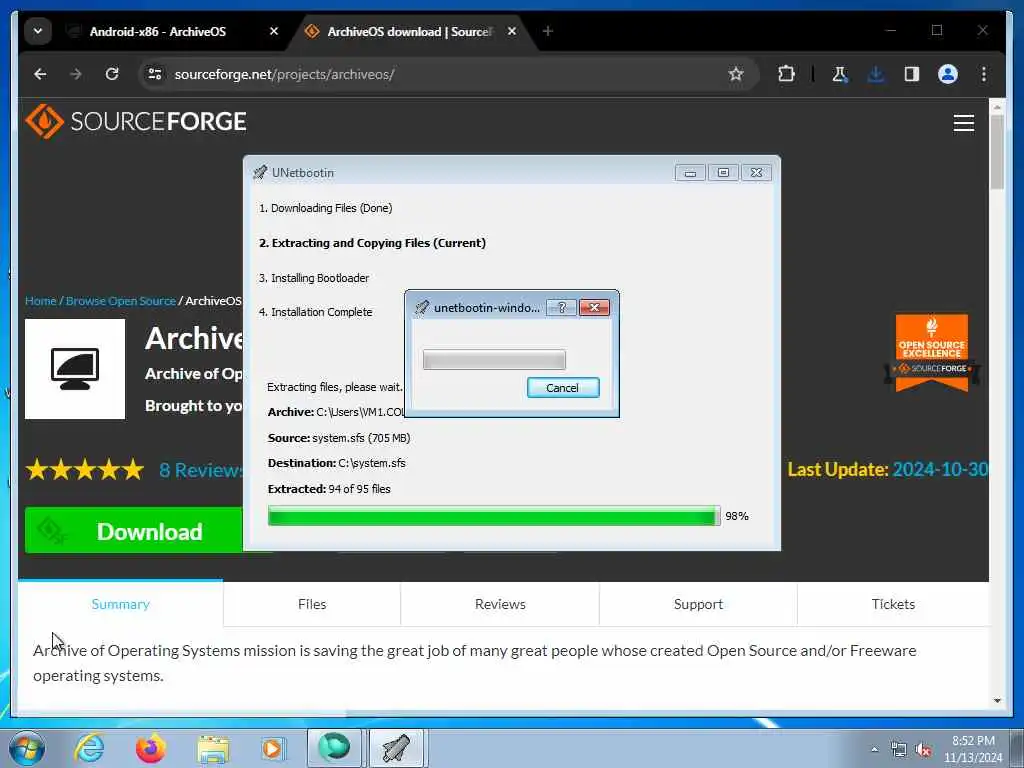Select the Summary tab
Screen dimensions: 1024x768
(x=120, y=604)
